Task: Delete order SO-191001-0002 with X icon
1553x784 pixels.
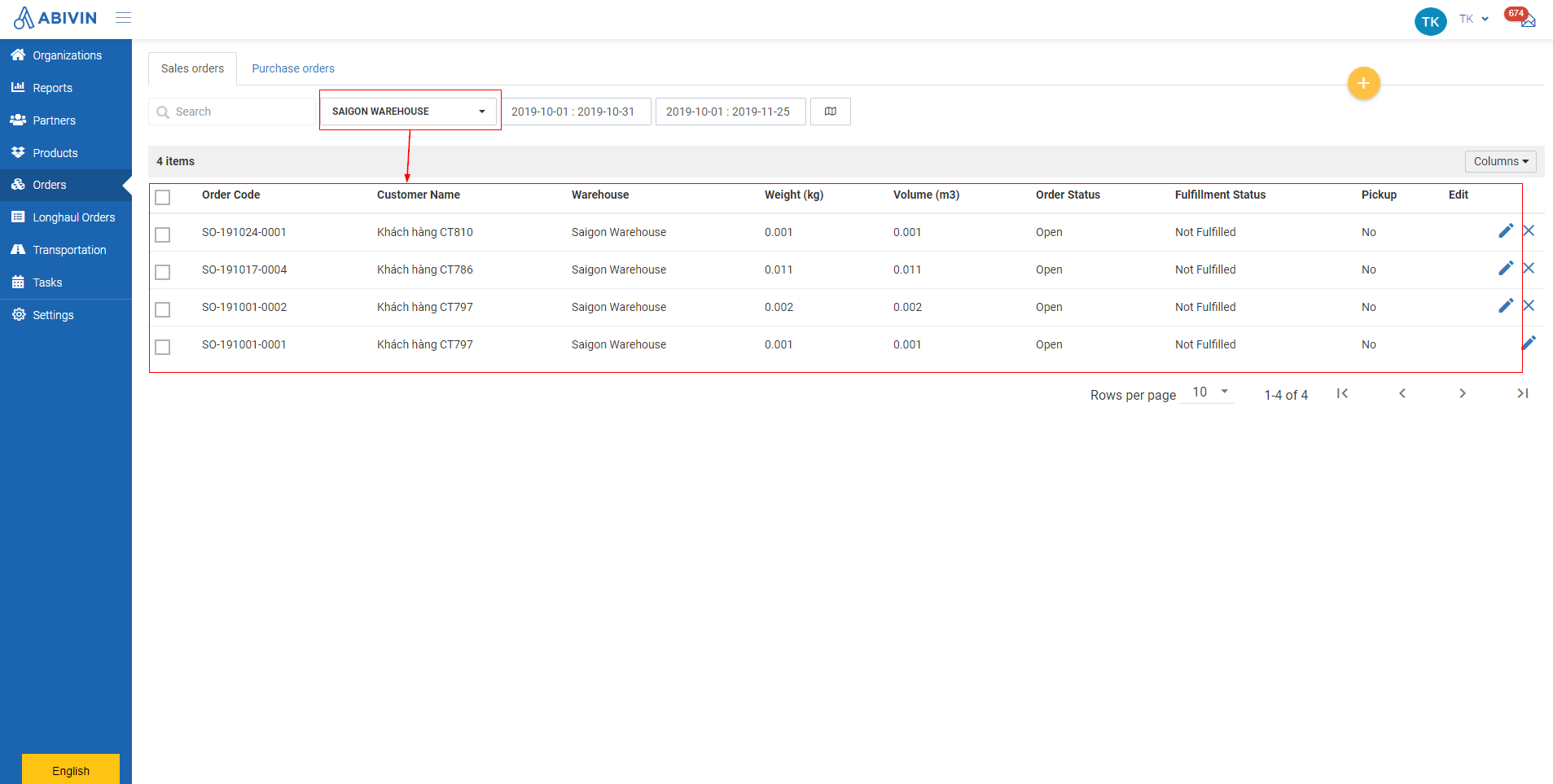Action: click(x=1529, y=305)
